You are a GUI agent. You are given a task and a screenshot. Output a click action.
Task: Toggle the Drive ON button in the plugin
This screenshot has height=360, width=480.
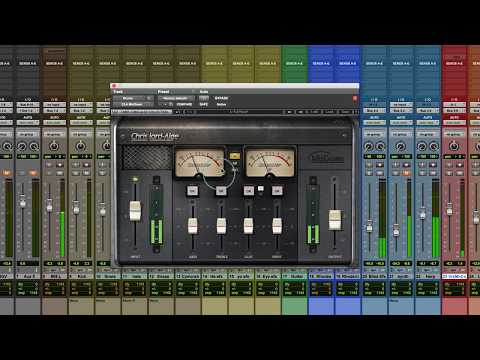point(277,190)
